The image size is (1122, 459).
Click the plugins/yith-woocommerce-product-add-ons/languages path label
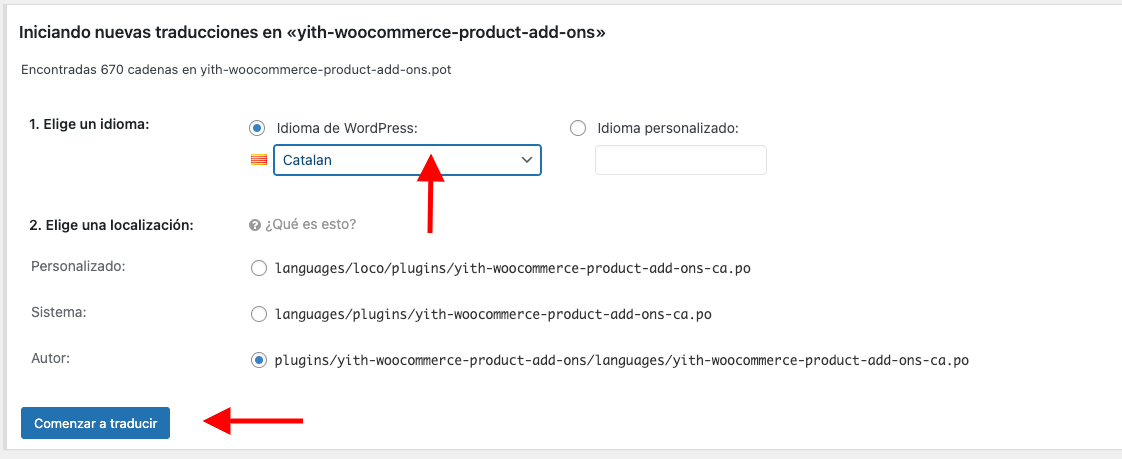(x=622, y=360)
